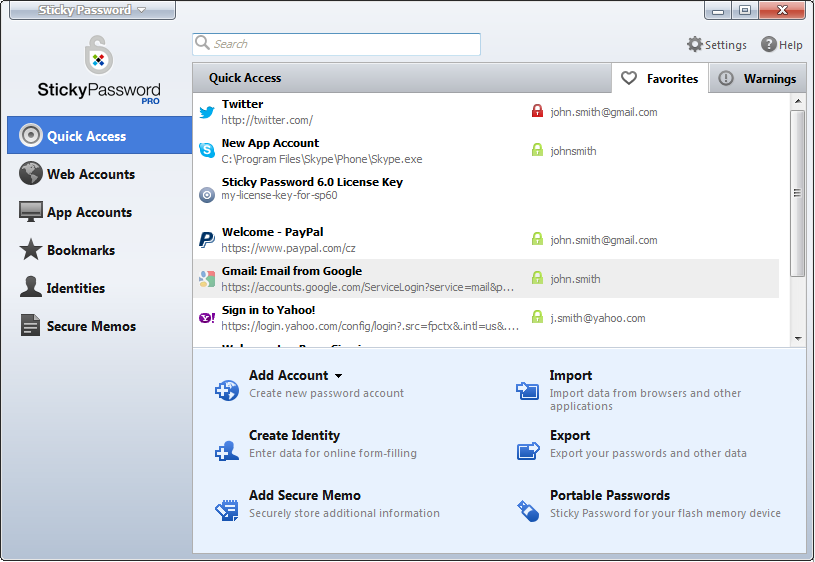The height and width of the screenshot is (562, 815).
Task: Switch to the Favorites tab
Action: [x=660, y=79]
